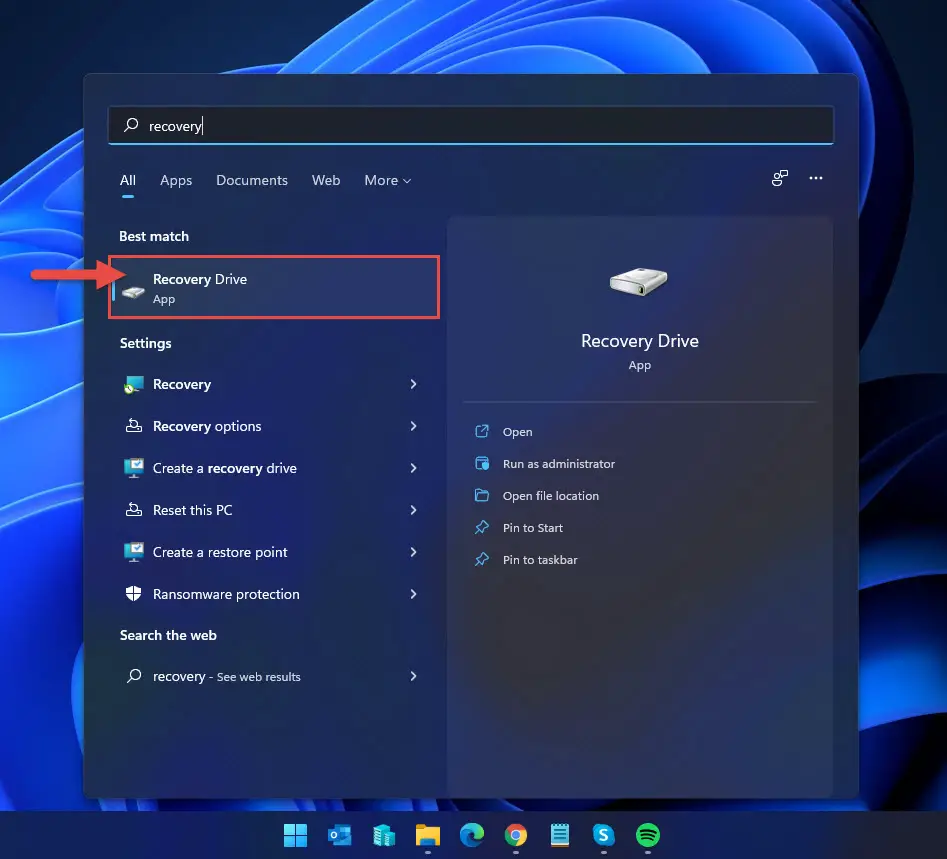Open Recovery options setting
This screenshot has width=947, height=859.
tap(271, 426)
